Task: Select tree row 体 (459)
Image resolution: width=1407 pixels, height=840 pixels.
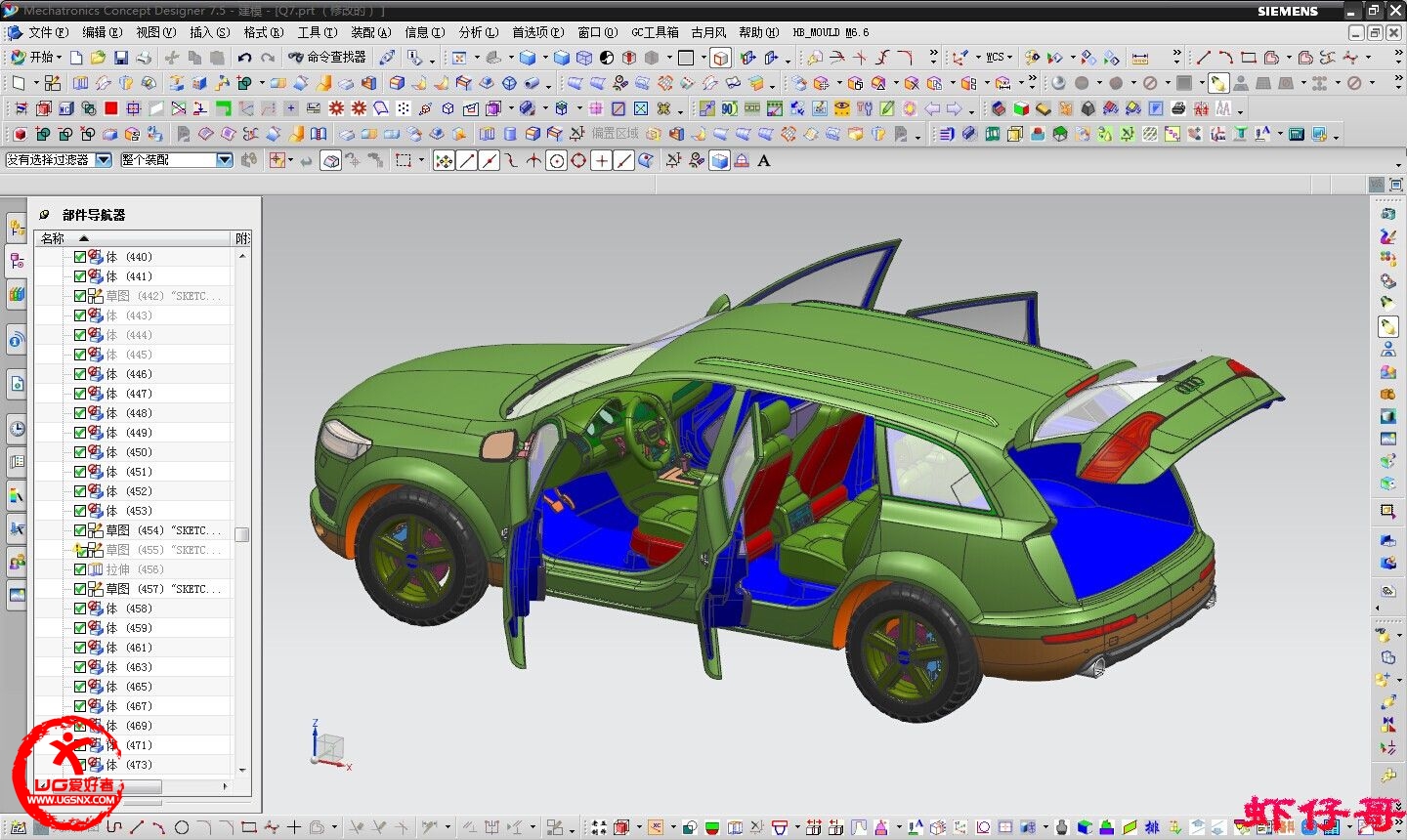Action: point(134,628)
